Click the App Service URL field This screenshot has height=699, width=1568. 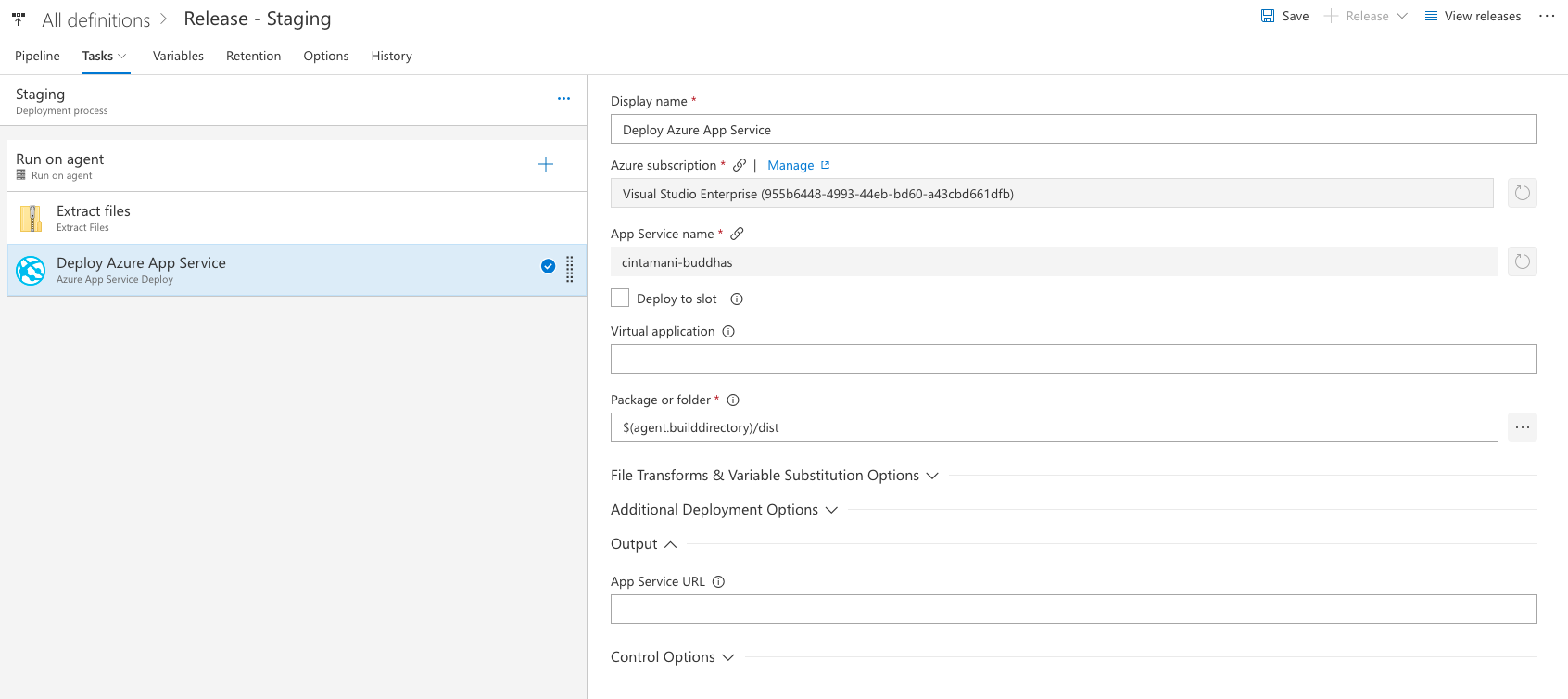[1073, 609]
